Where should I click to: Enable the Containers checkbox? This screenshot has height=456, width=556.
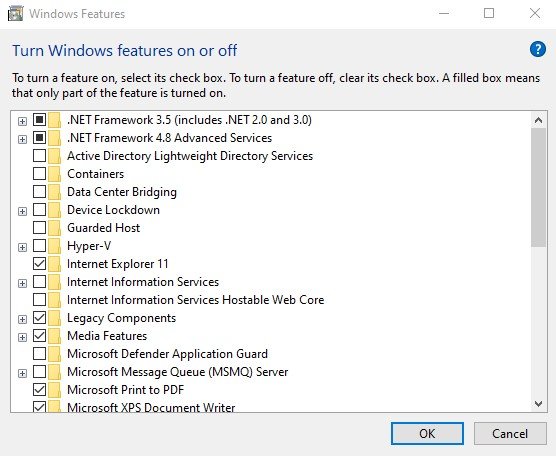click(x=39, y=174)
